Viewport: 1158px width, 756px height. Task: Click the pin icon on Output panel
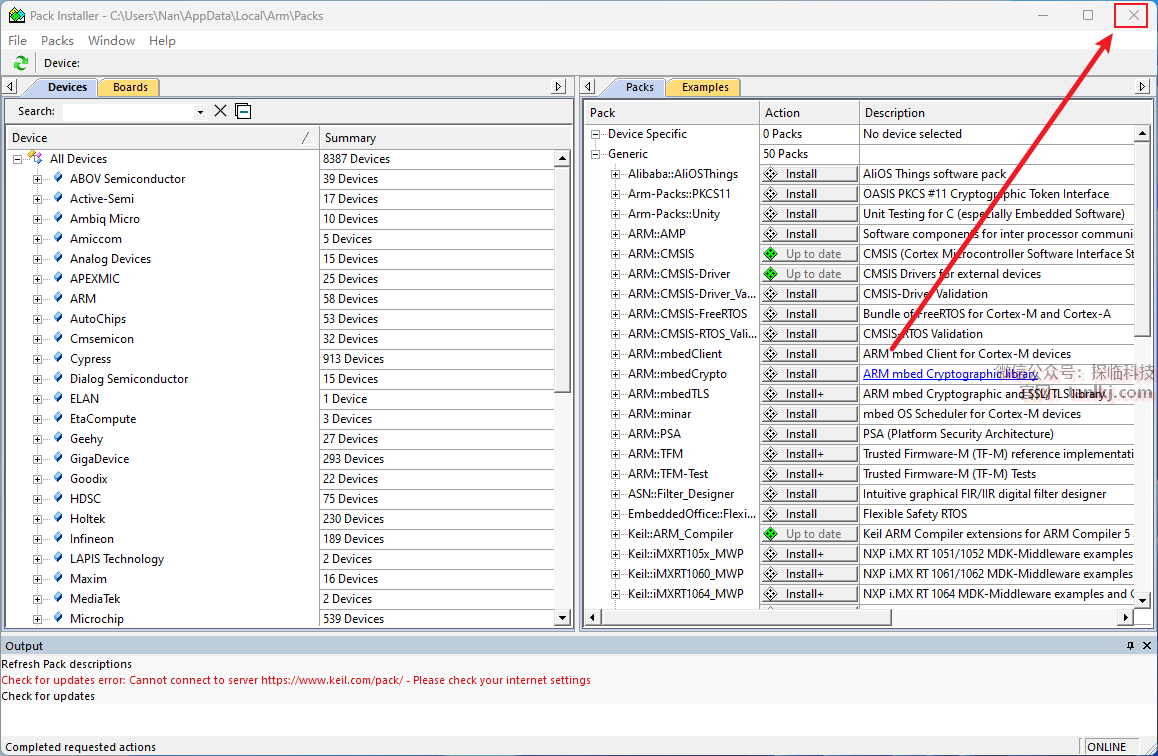coord(1130,646)
